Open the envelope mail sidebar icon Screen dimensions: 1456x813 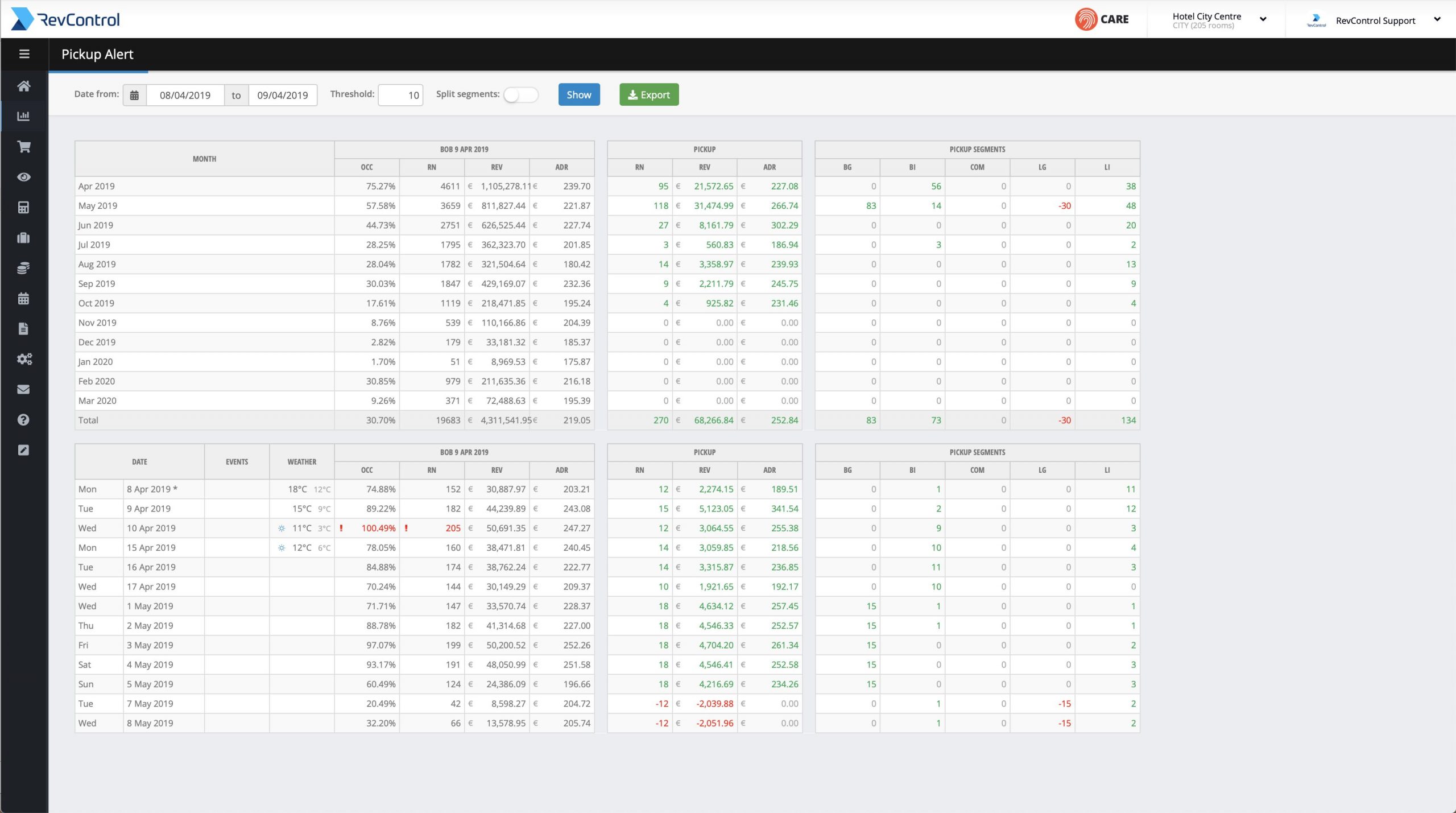[24, 389]
